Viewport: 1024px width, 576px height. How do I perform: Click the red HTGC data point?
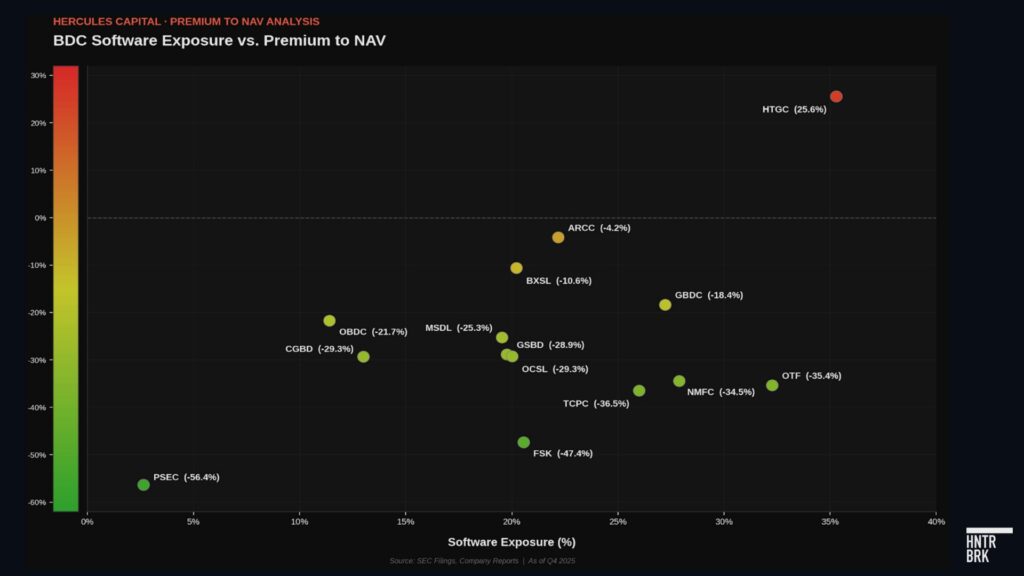coord(836,97)
